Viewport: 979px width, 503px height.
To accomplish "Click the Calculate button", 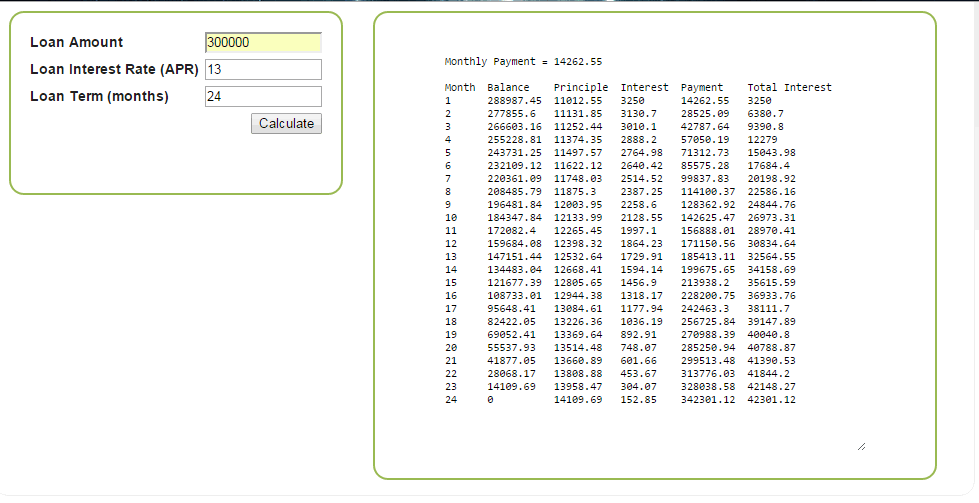I will coord(287,124).
